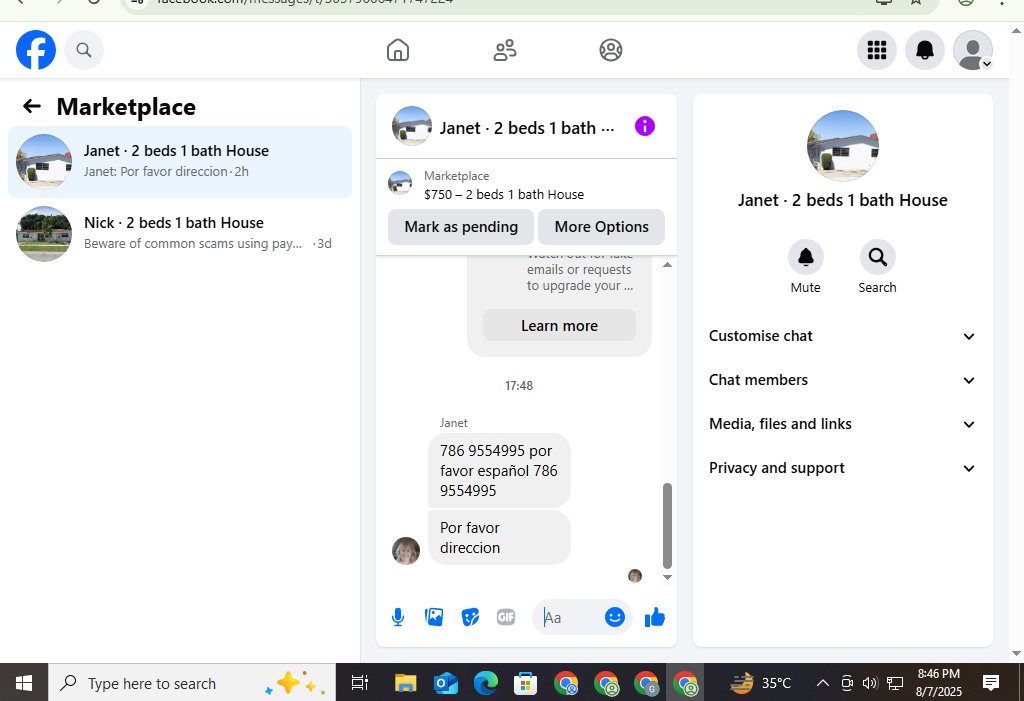This screenshot has height=701, width=1024.
Task: Send a voice clip with microphone icon
Action: pyautogui.click(x=398, y=617)
